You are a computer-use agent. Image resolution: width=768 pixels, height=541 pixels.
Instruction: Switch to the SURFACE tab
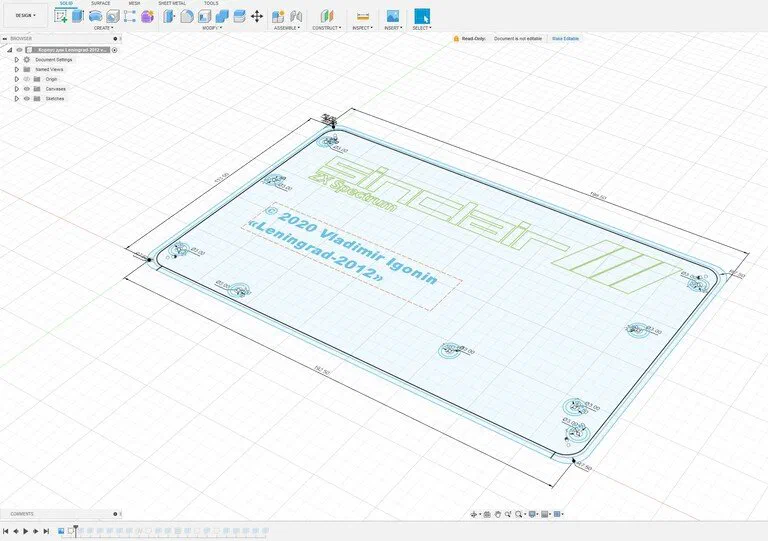100,3
